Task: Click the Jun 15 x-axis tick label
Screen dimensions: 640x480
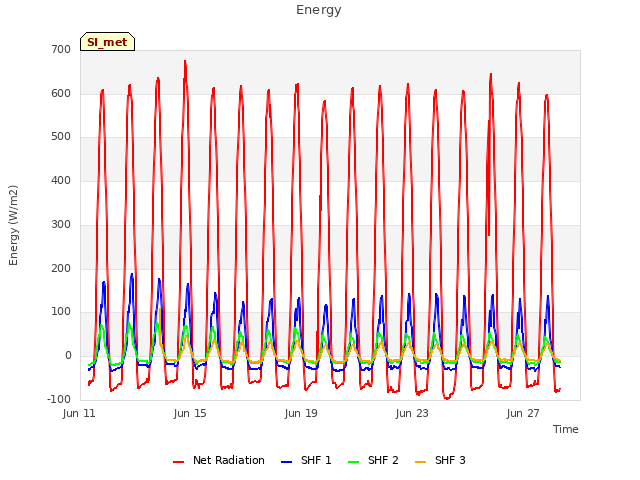Action: (x=190, y=413)
